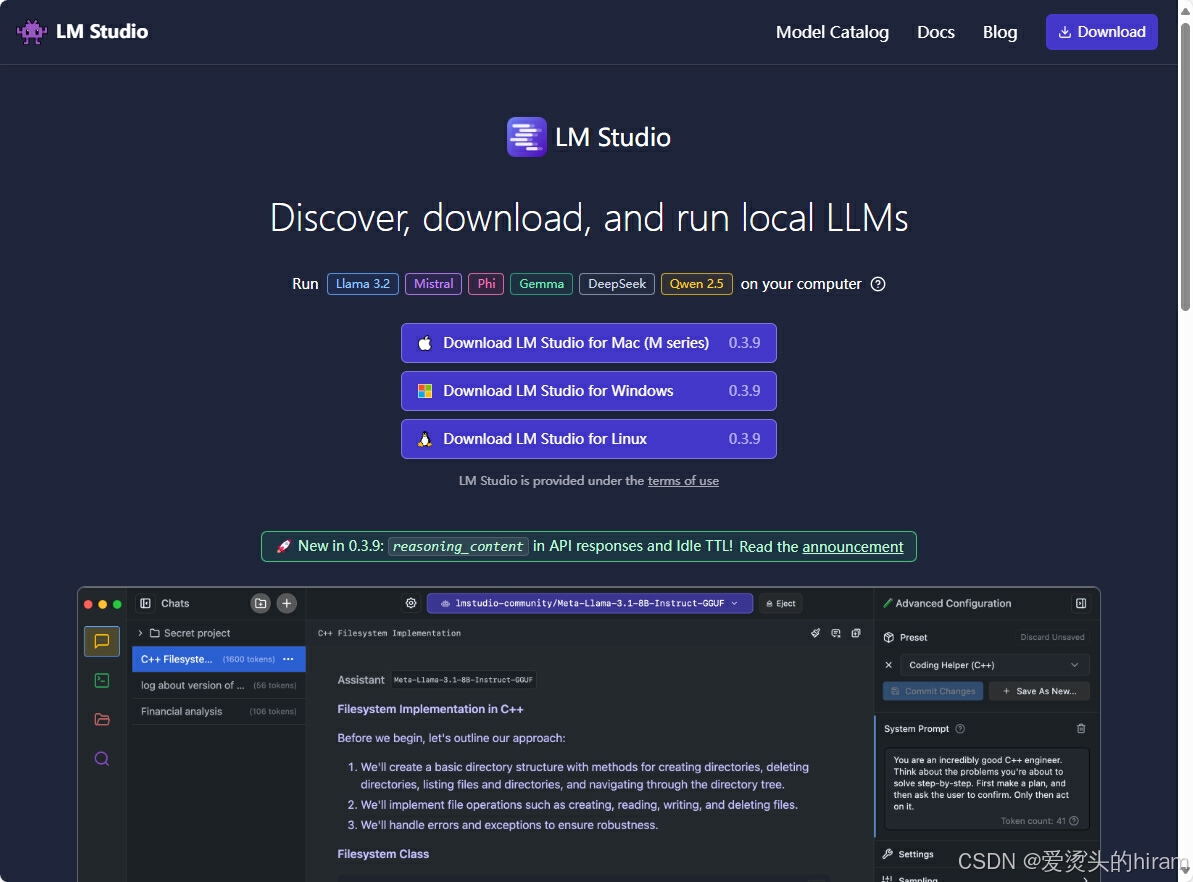Start a new chat with plus icon
Viewport: 1193px width, 882px height.
coord(287,603)
